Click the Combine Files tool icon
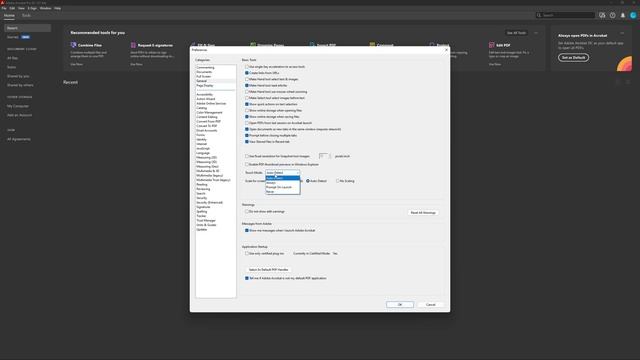The height and width of the screenshot is (360, 640). point(73,45)
